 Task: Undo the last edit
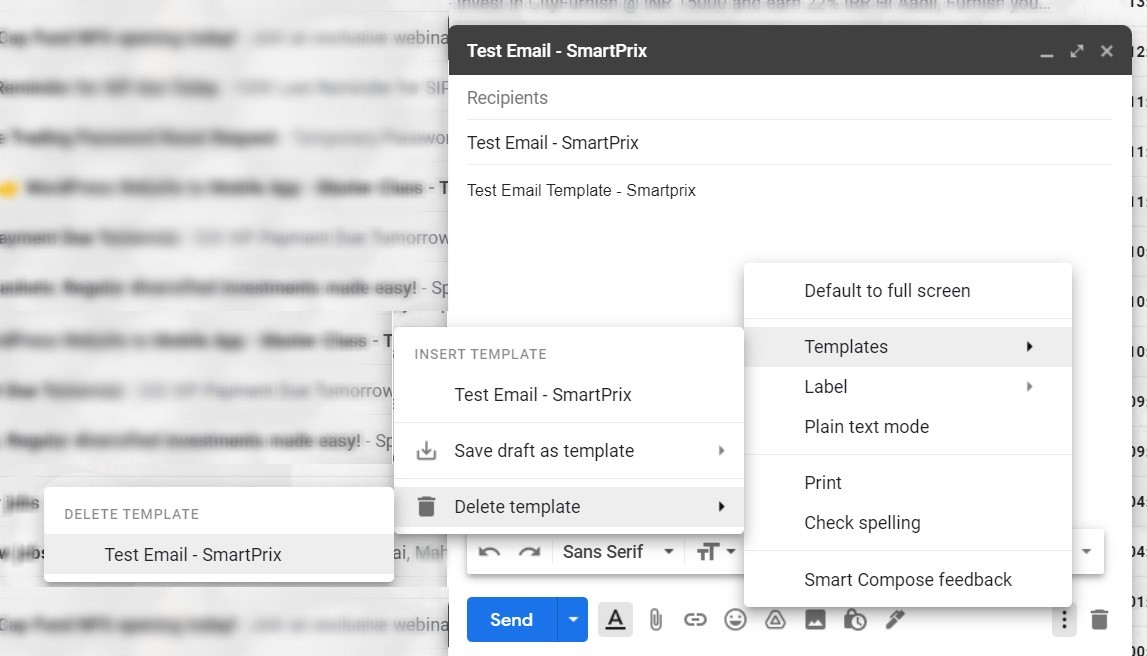click(489, 550)
